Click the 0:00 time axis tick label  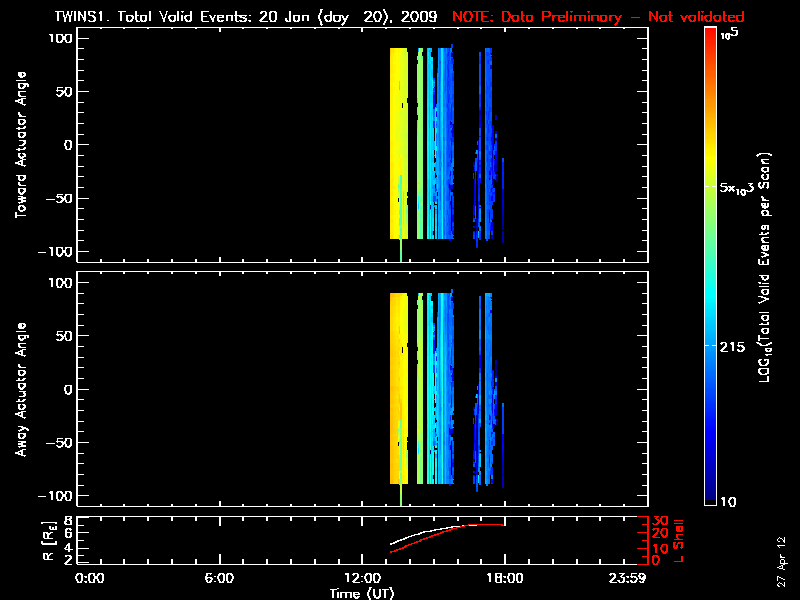coord(90,578)
